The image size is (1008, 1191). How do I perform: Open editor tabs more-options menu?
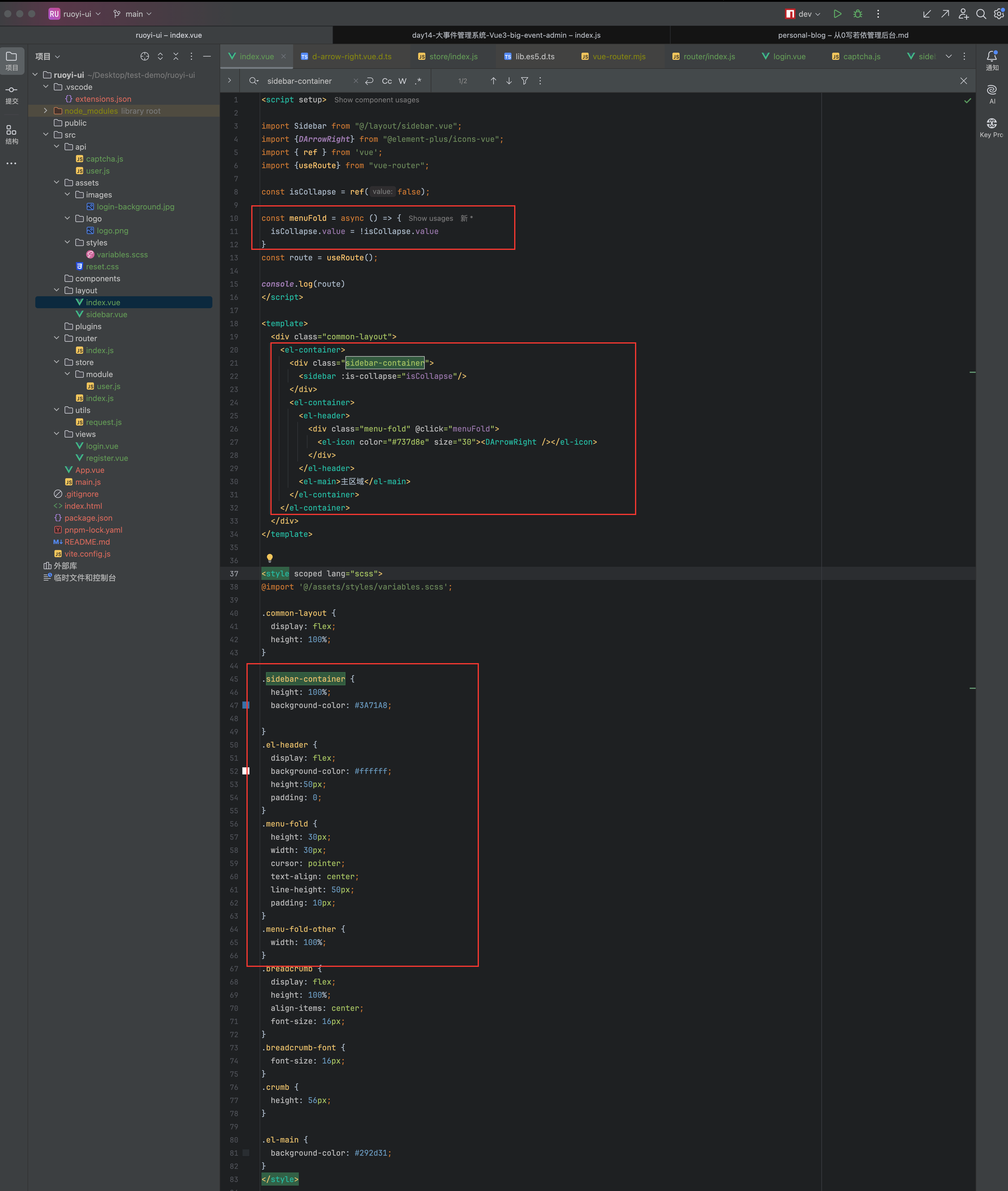click(x=965, y=56)
